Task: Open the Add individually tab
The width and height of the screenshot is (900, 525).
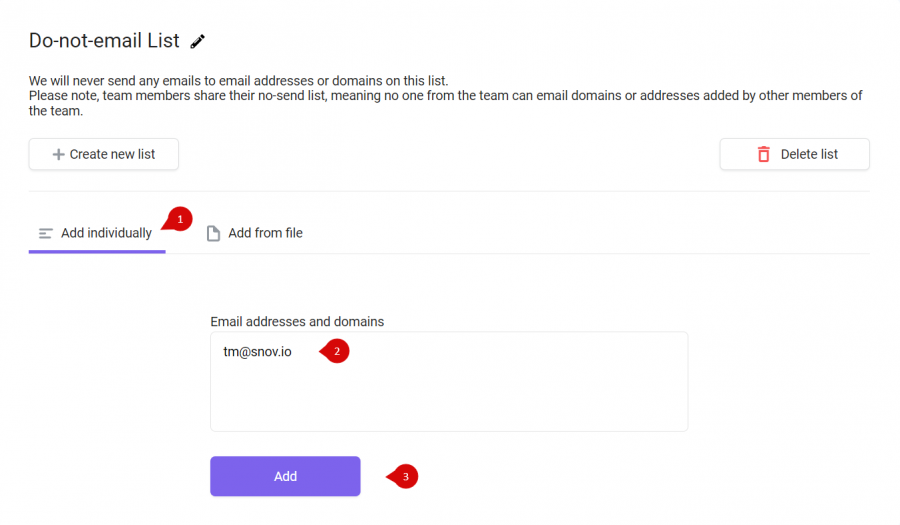Action: click(x=97, y=234)
